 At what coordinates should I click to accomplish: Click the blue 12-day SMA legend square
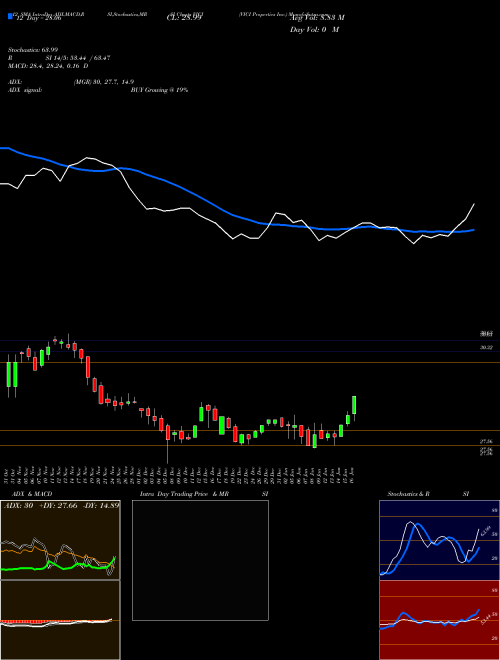[x=11, y=17]
